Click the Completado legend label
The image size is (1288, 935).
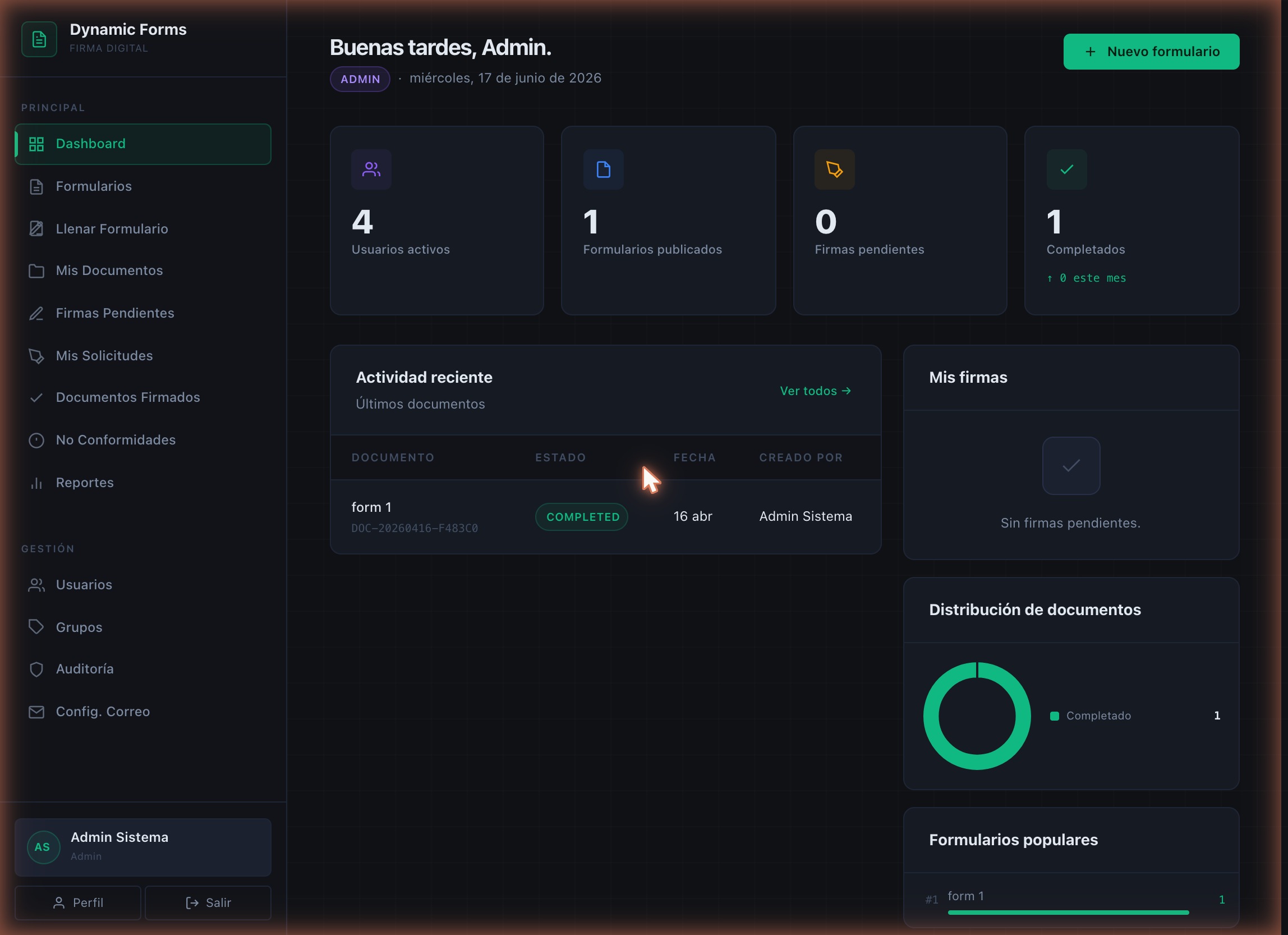(x=1098, y=716)
